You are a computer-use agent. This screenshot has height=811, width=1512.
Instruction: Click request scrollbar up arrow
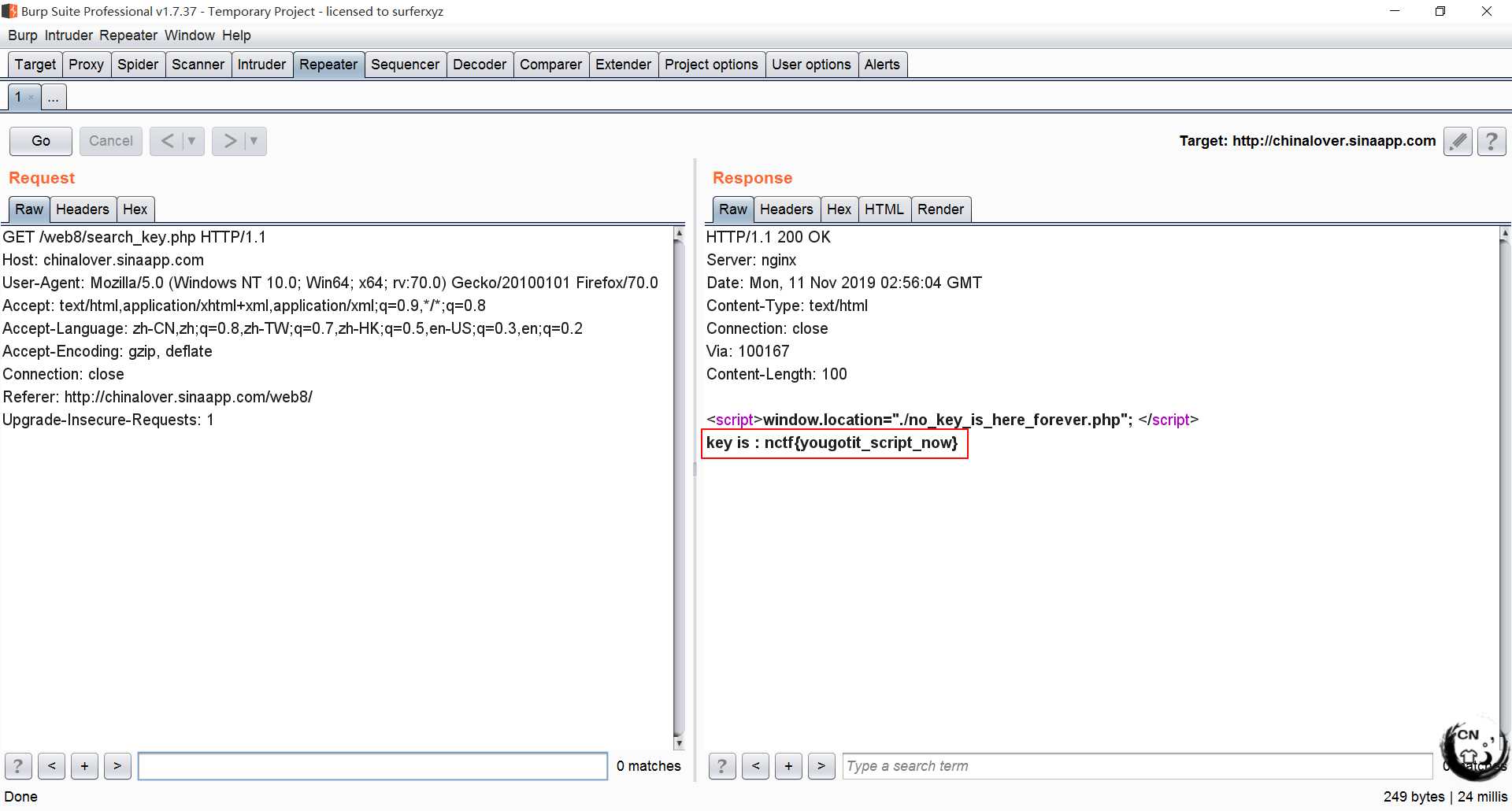click(679, 233)
